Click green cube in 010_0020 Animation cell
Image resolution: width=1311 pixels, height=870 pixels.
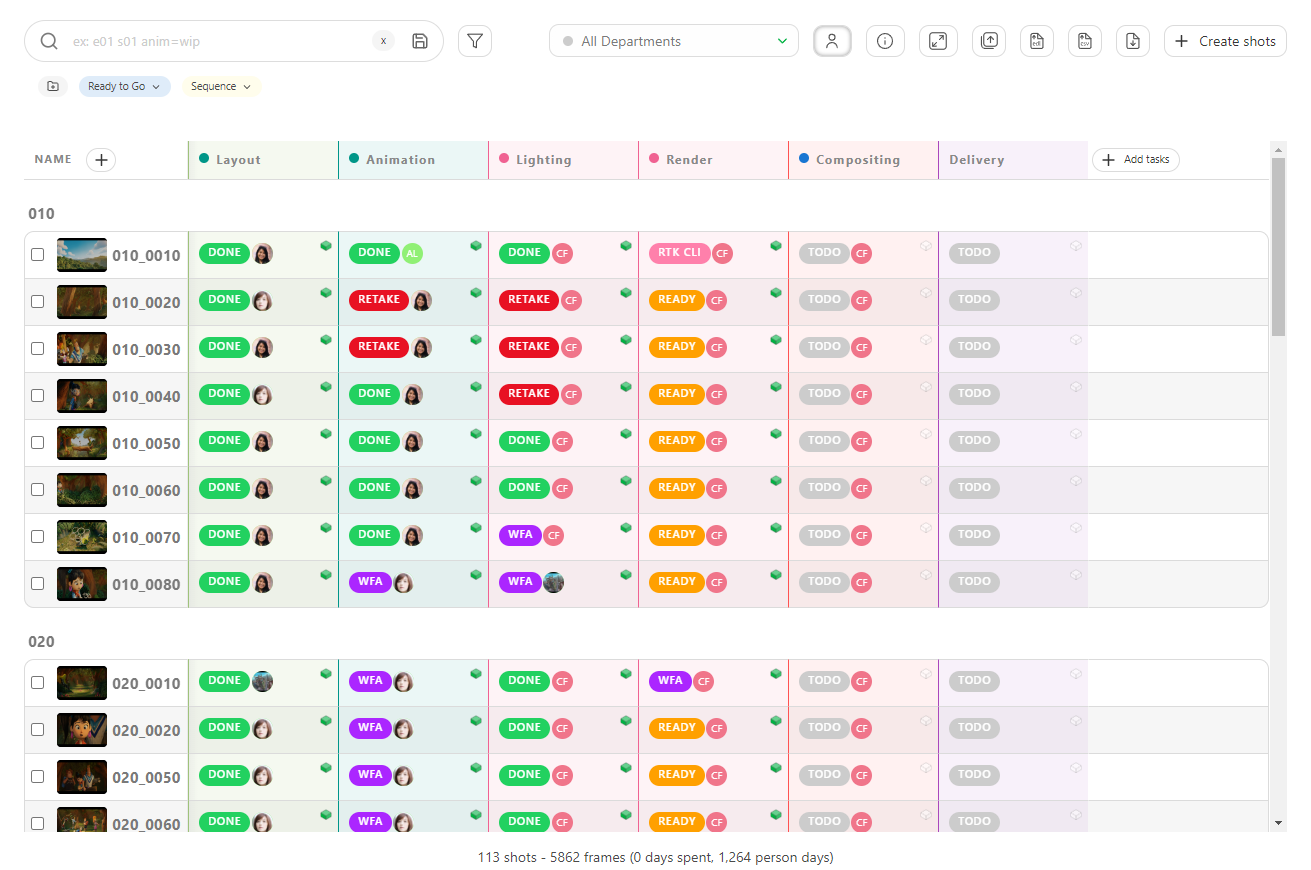click(x=476, y=292)
